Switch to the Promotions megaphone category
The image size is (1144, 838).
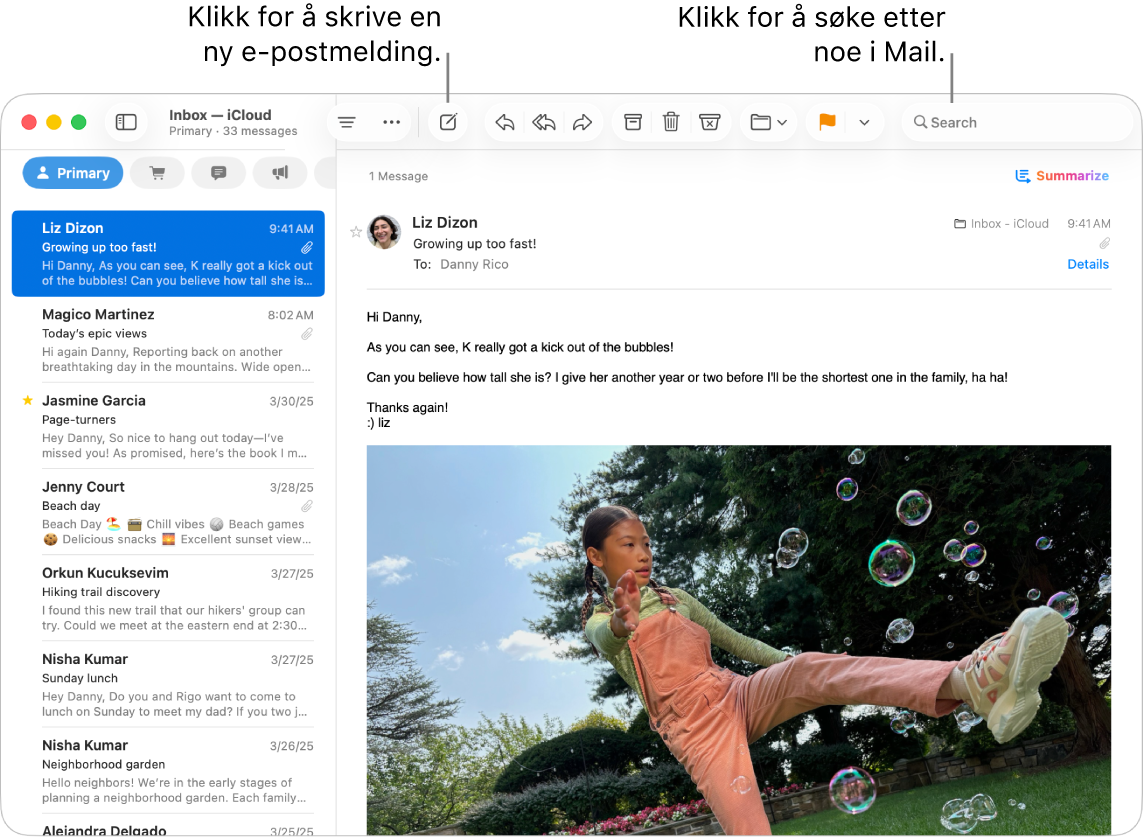click(x=280, y=172)
